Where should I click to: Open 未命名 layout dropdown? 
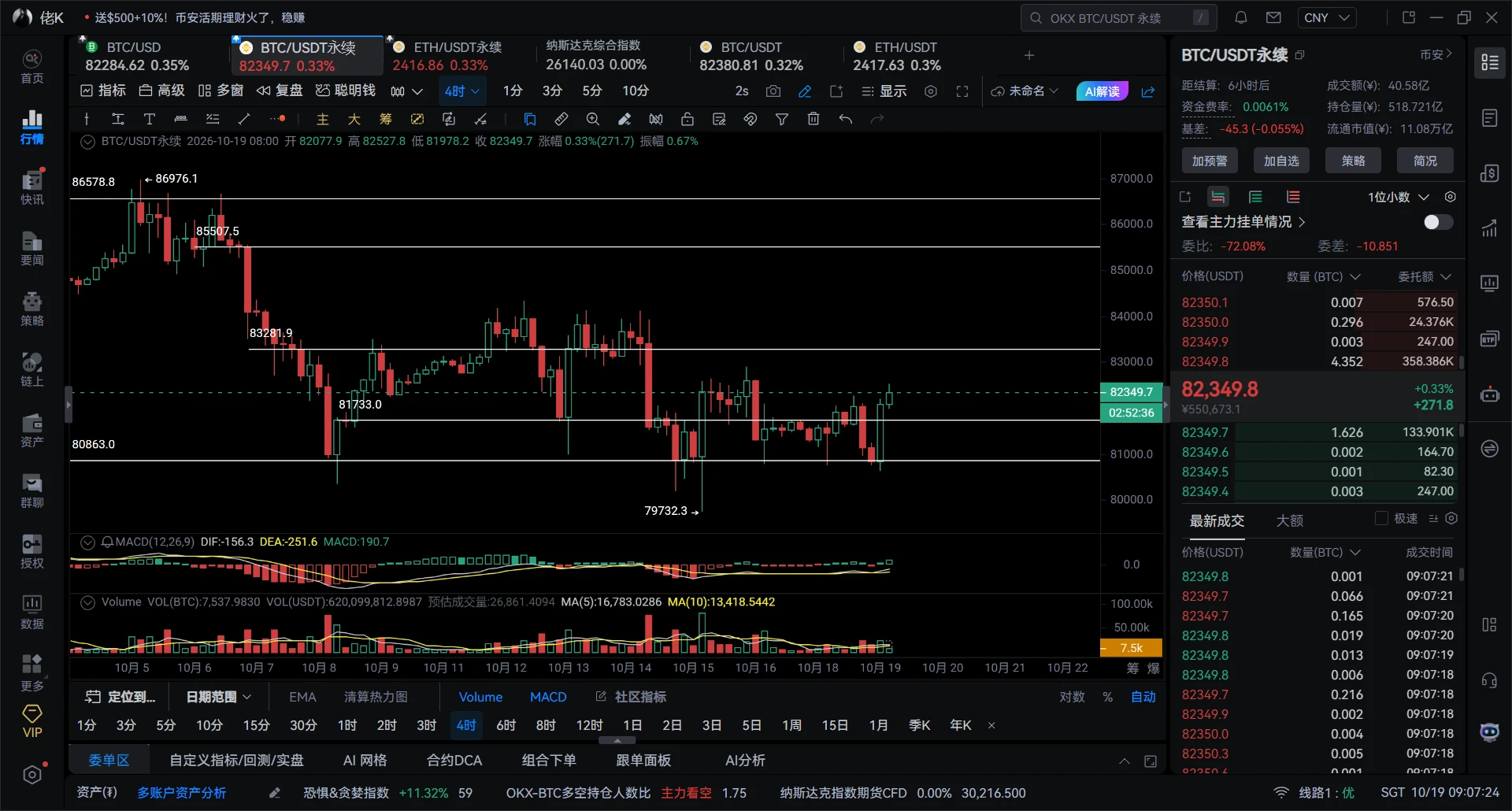coord(1025,91)
